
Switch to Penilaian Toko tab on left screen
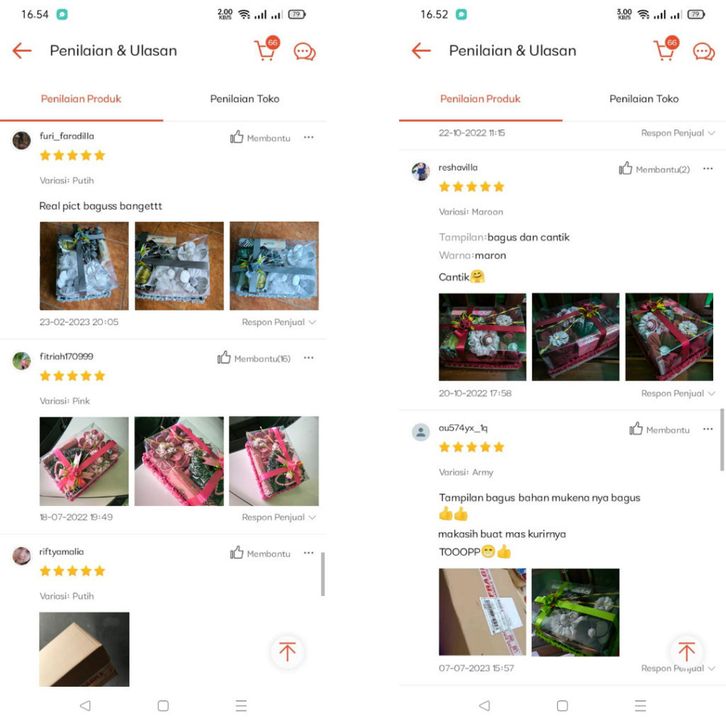[244, 99]
